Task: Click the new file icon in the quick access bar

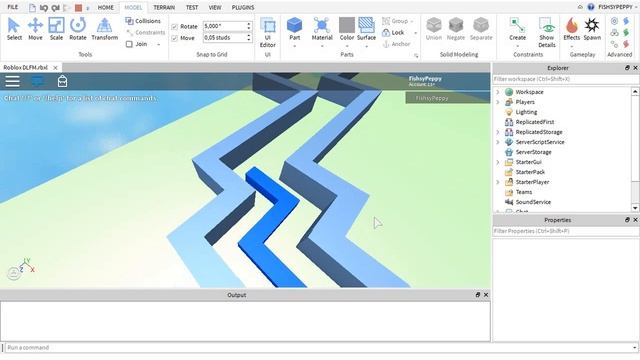Action: [32, 7]
